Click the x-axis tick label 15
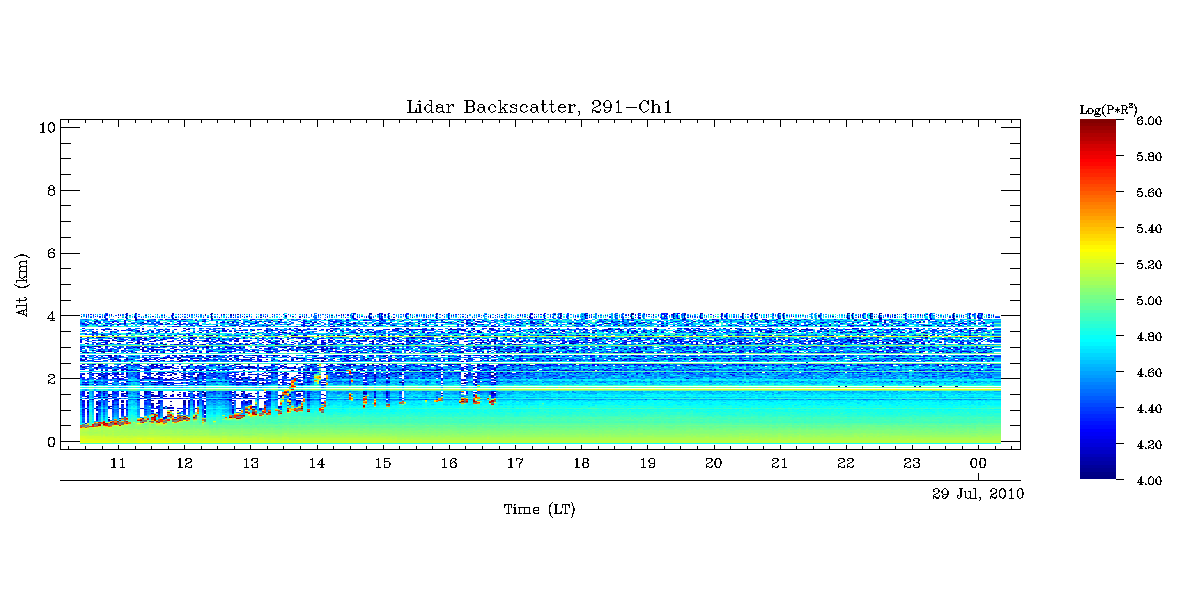This screenshot has height=600, width=1200. click(x=382, y=464)
